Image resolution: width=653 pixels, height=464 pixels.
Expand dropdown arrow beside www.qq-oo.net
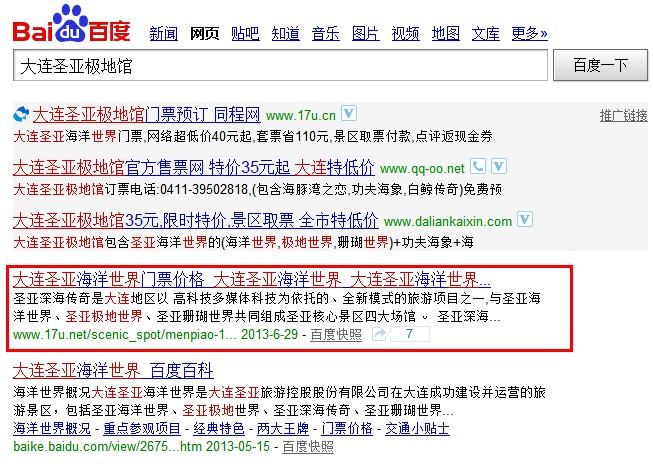(x=499, y=167)
